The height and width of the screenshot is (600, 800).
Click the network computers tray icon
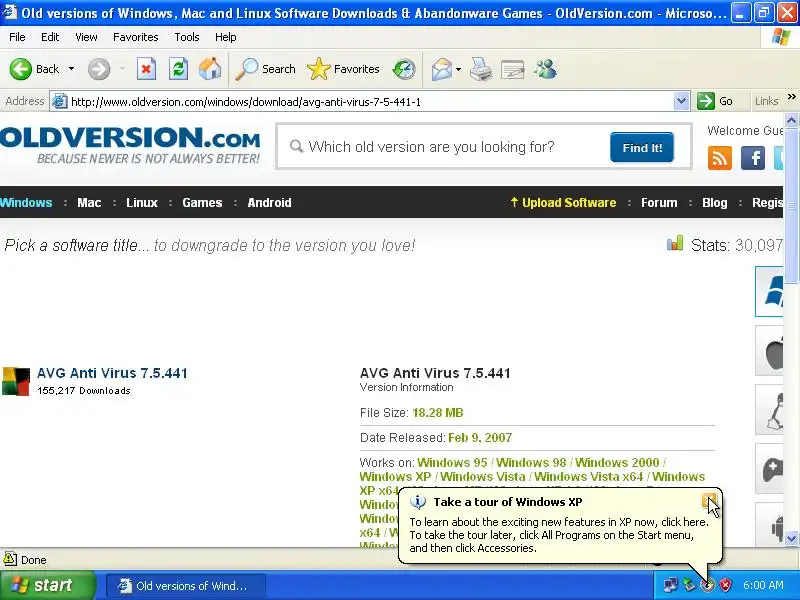pyautogui.click(x=670, y=585)
